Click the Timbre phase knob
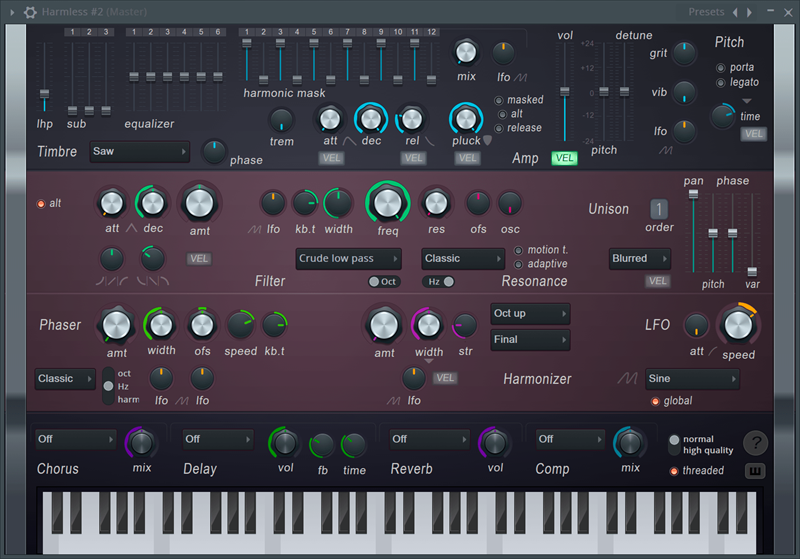Viewport: 800px width, 559px height. point(214,152)
